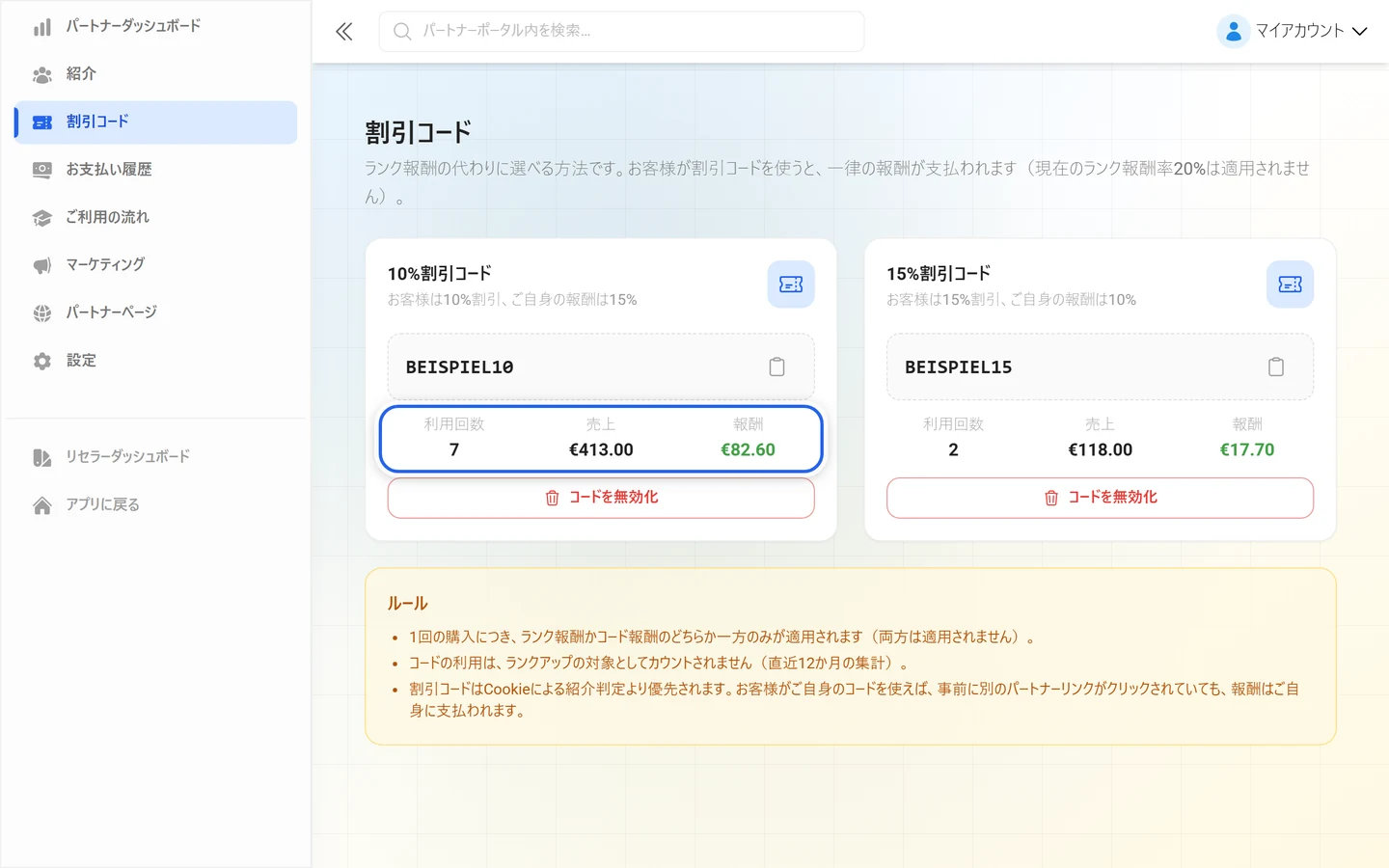Copy BEISPIEL15 code with clipboard icon
The width and height of the screenshot is (1389, 868).
point(1275,366)
